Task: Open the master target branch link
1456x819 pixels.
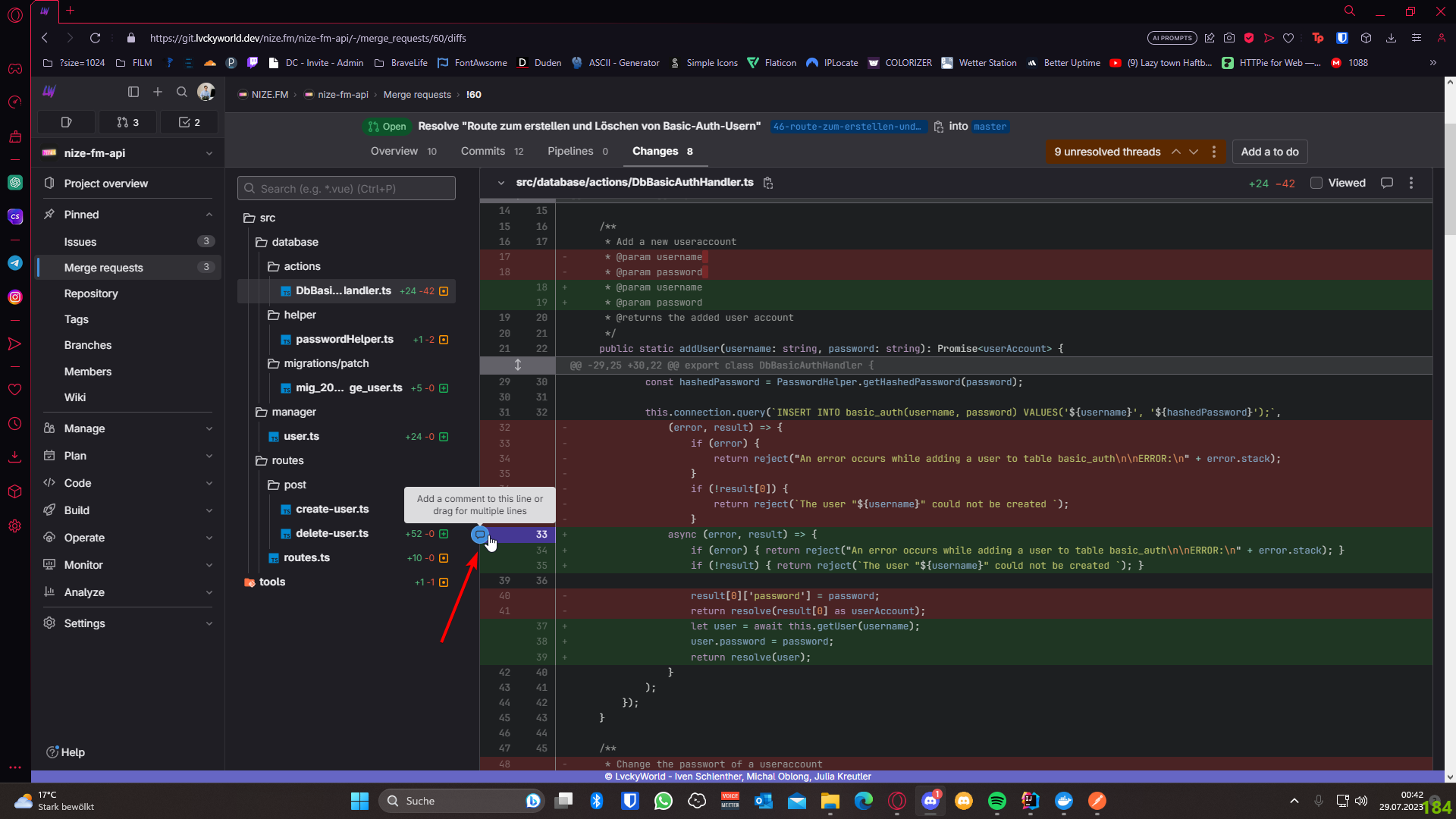Action: click(990, 127)
